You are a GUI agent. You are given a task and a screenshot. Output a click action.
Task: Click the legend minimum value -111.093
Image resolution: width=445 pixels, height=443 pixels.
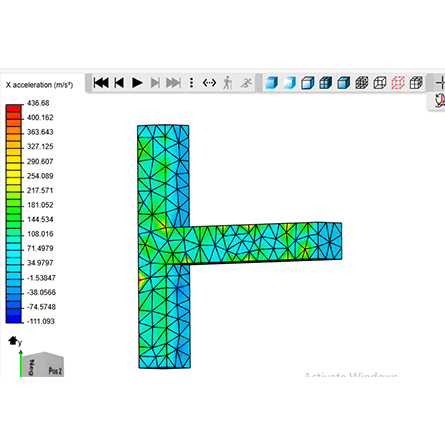click(x=41, y=321)
